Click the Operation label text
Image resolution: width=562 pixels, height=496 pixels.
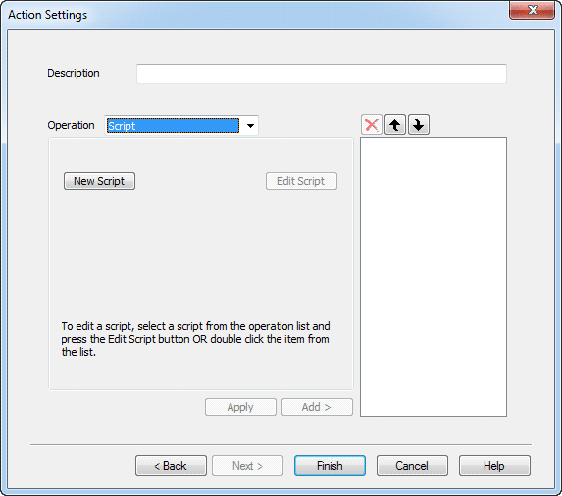[71, 125]
